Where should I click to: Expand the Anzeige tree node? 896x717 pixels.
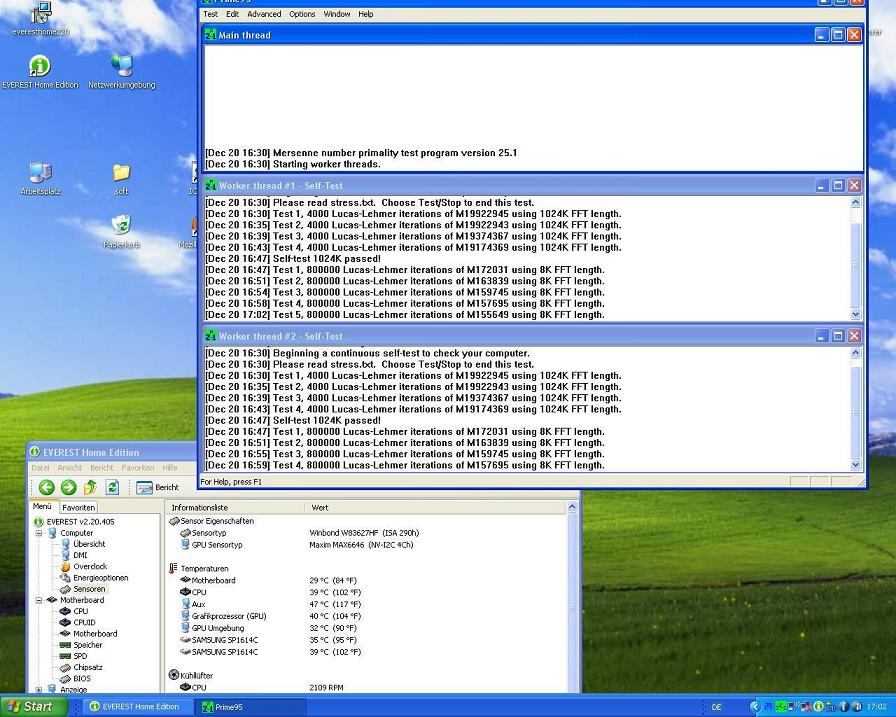pos(39,690)
